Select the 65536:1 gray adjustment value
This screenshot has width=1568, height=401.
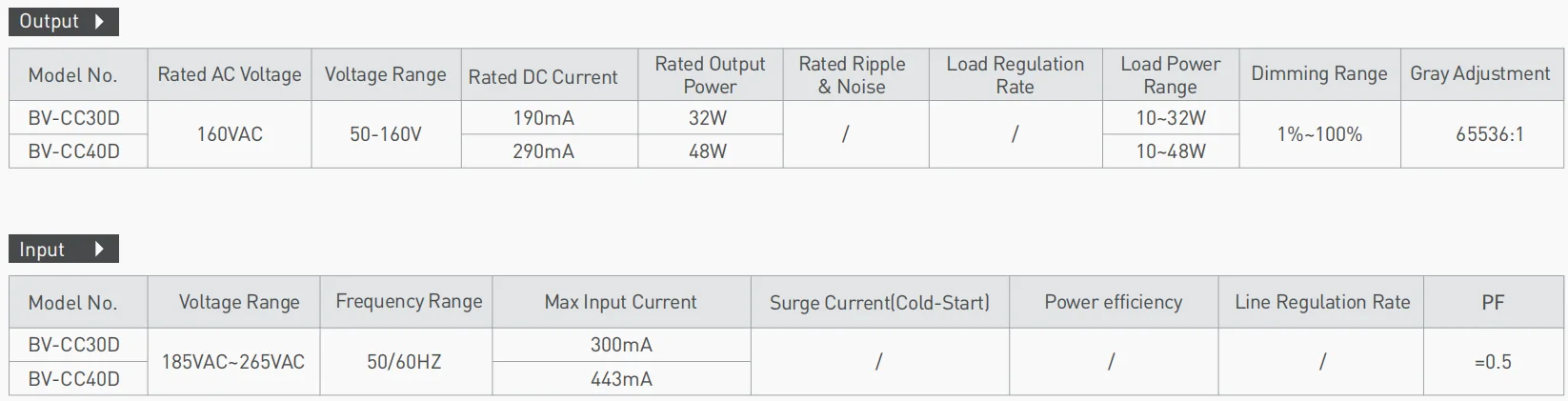pos(1489,134)
